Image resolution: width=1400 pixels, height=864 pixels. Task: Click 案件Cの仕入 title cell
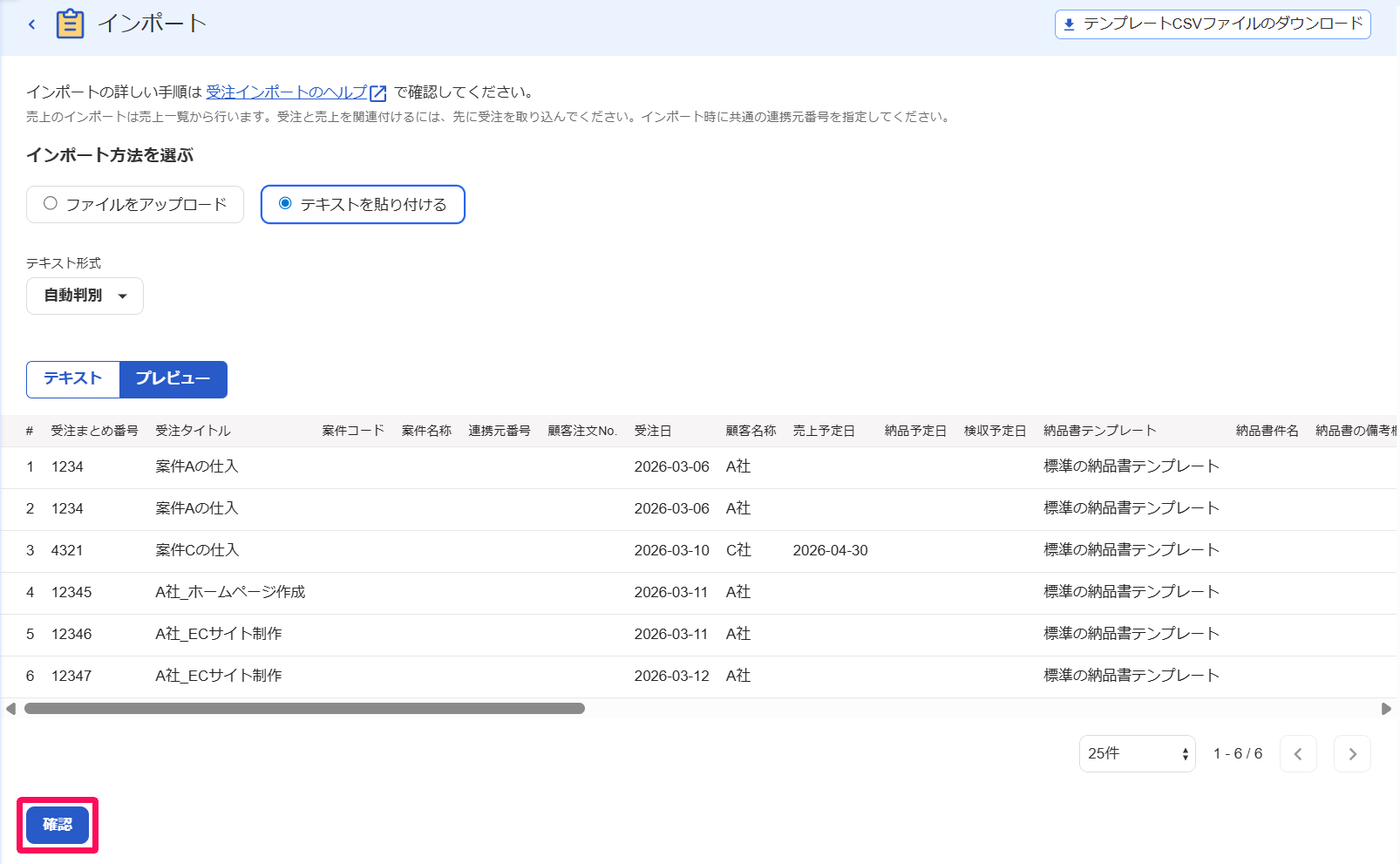pyautogui.click(x=197, y=551)
